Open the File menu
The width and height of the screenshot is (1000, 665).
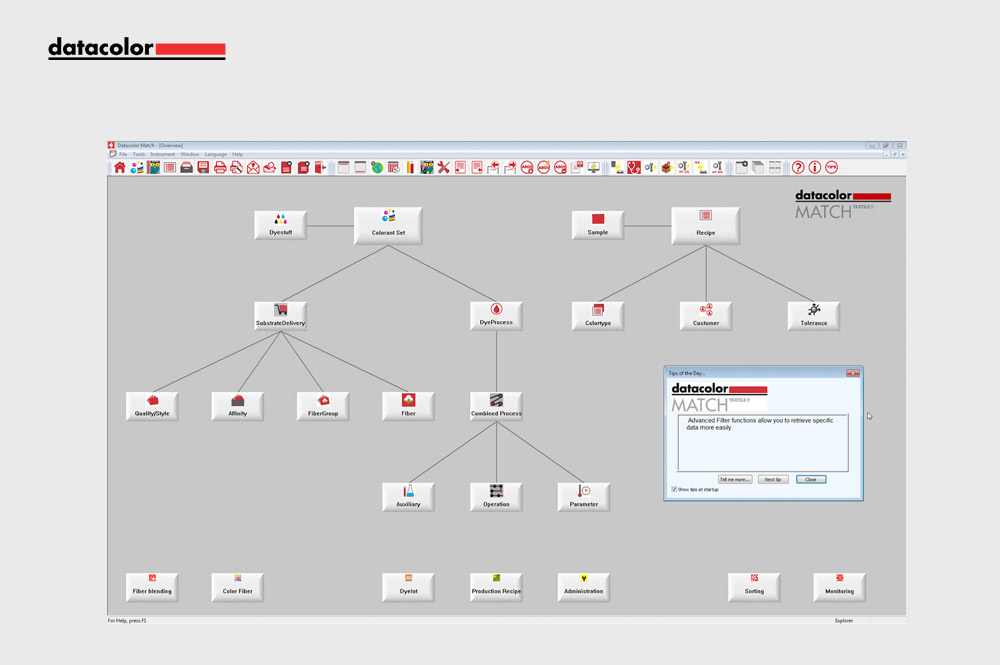coord(124,154)
